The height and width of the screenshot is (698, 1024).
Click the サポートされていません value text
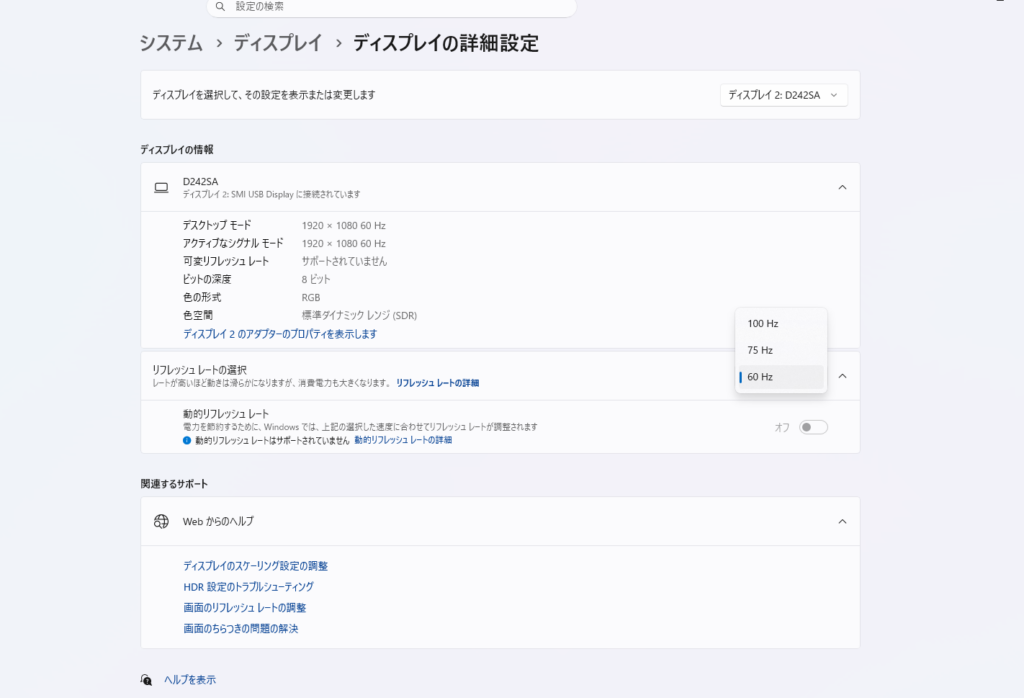point(344,261)
